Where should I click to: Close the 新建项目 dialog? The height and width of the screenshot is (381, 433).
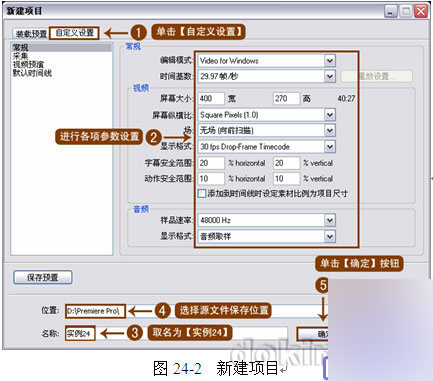pyautogui.click(x=421, y=12)
